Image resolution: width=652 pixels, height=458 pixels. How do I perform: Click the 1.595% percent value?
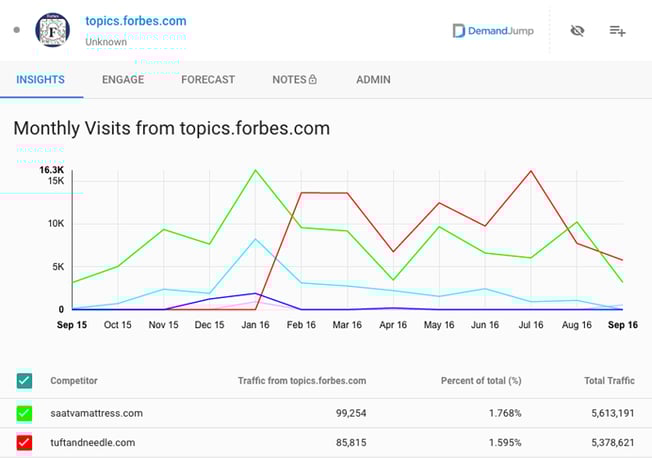(505, 442)
